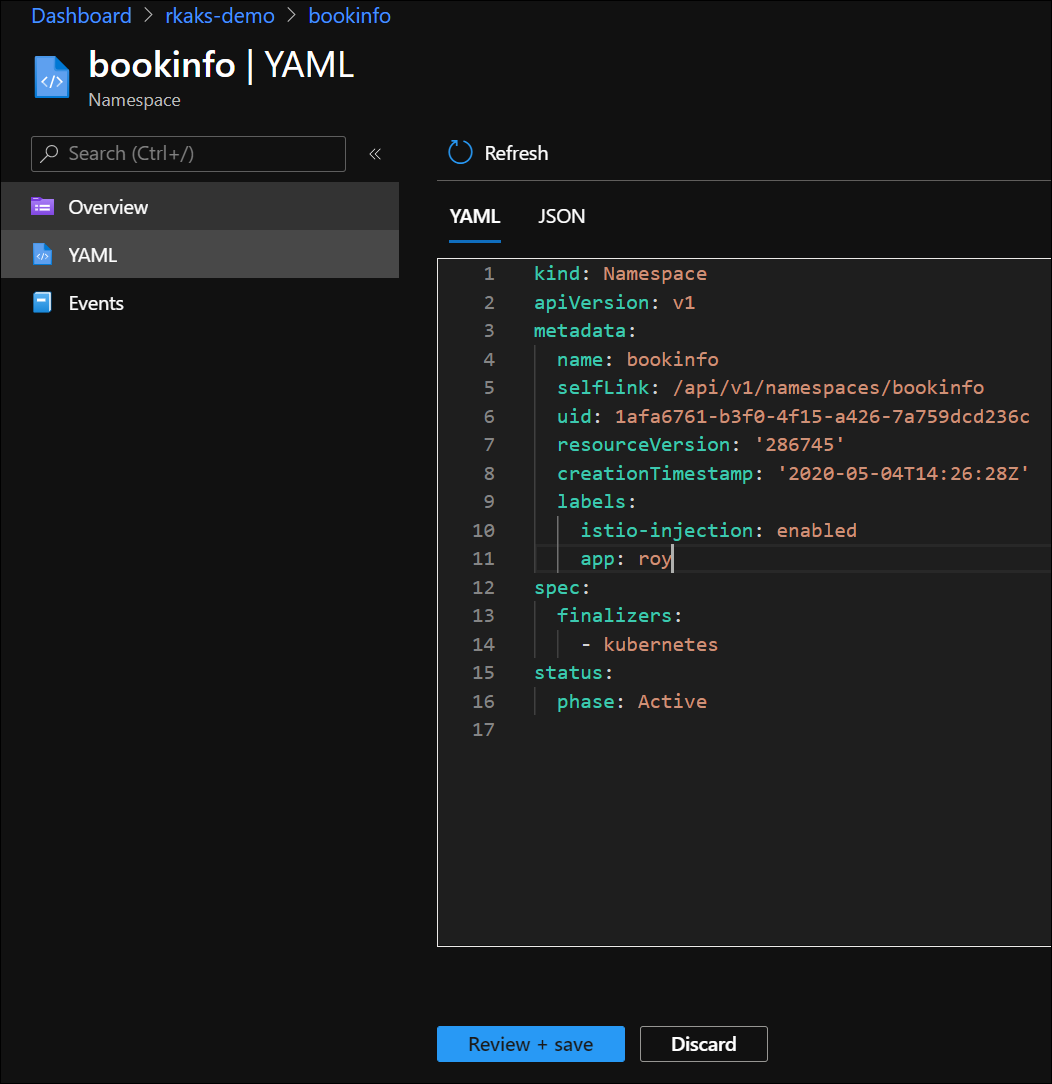Viewport: 1052px width, 1084px height.
Task: Place cursor on the 'app: roy' line
Action: coord(626,559)
